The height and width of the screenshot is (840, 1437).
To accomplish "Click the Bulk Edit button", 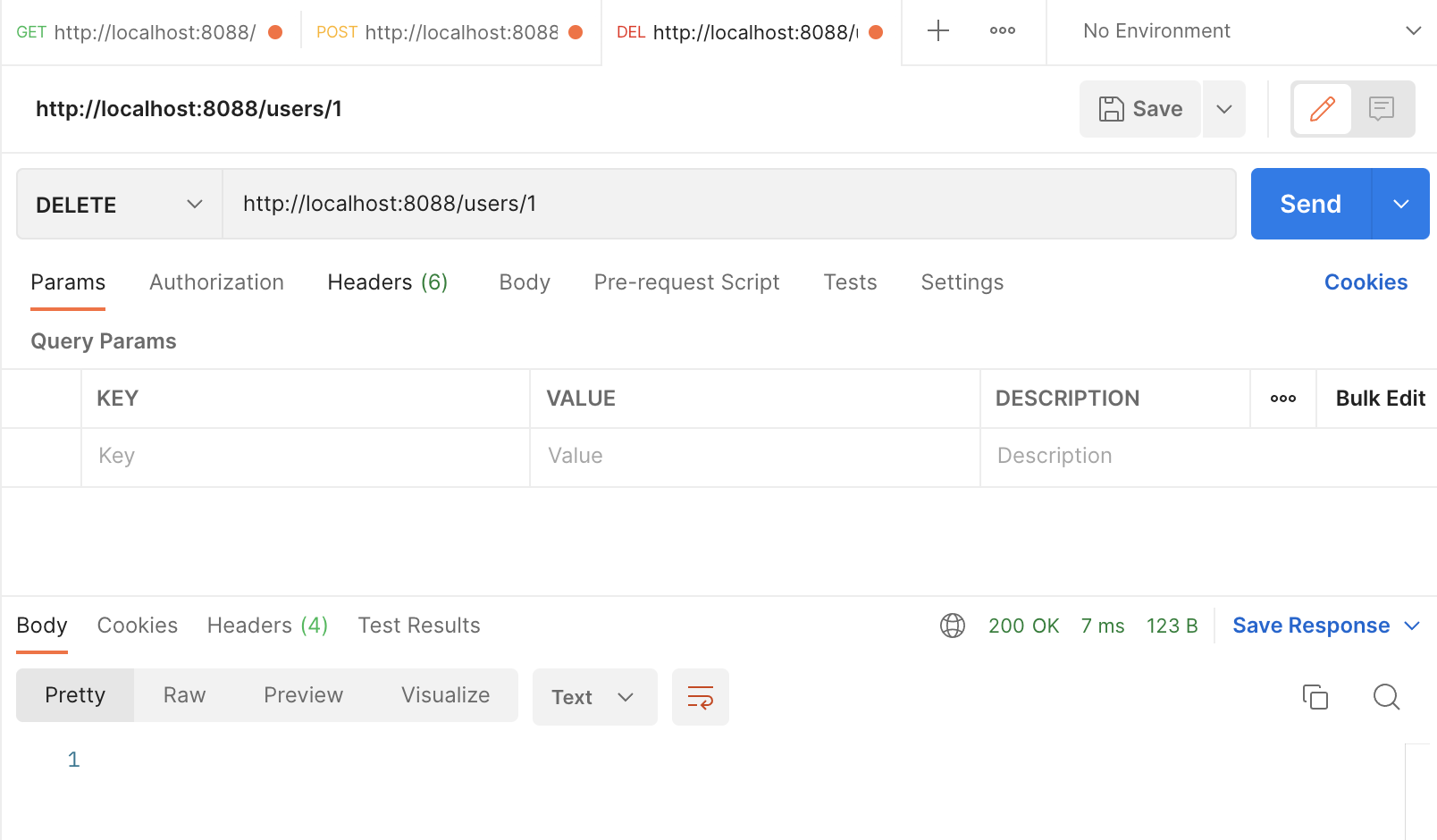I will pos(1380,399).
